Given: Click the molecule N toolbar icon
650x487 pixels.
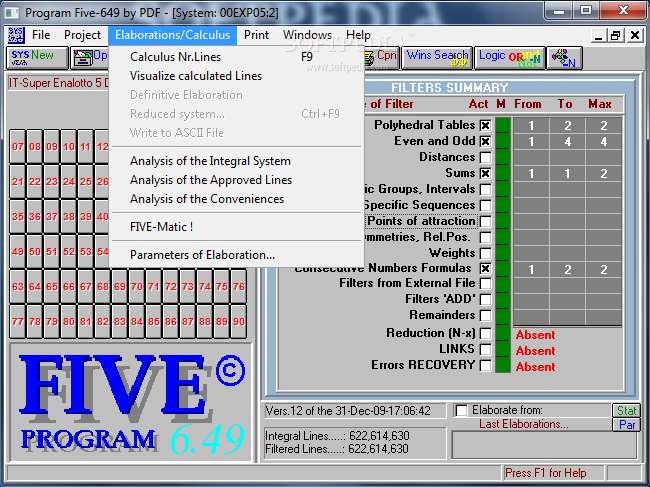Looking at the screenshot, I should point(565,57).
